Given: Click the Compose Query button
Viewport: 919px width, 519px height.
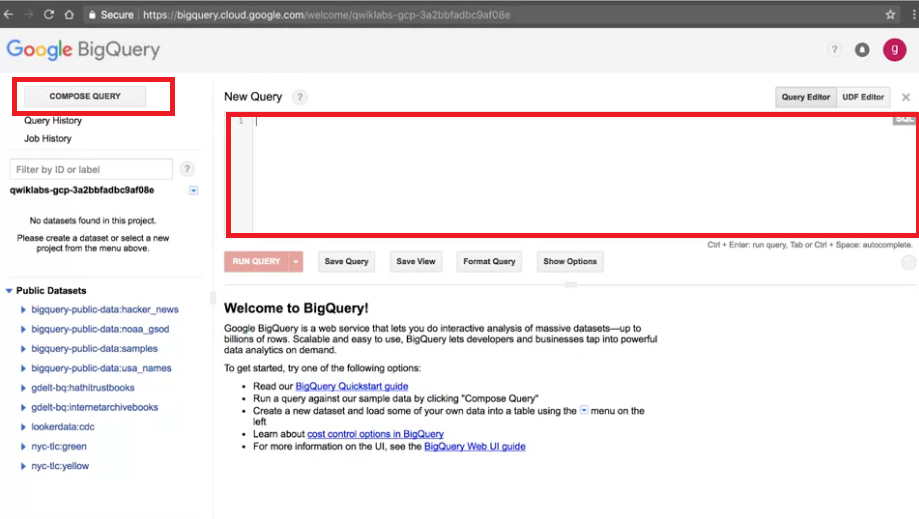Looking at the screenshot, I should pos(85,96).
